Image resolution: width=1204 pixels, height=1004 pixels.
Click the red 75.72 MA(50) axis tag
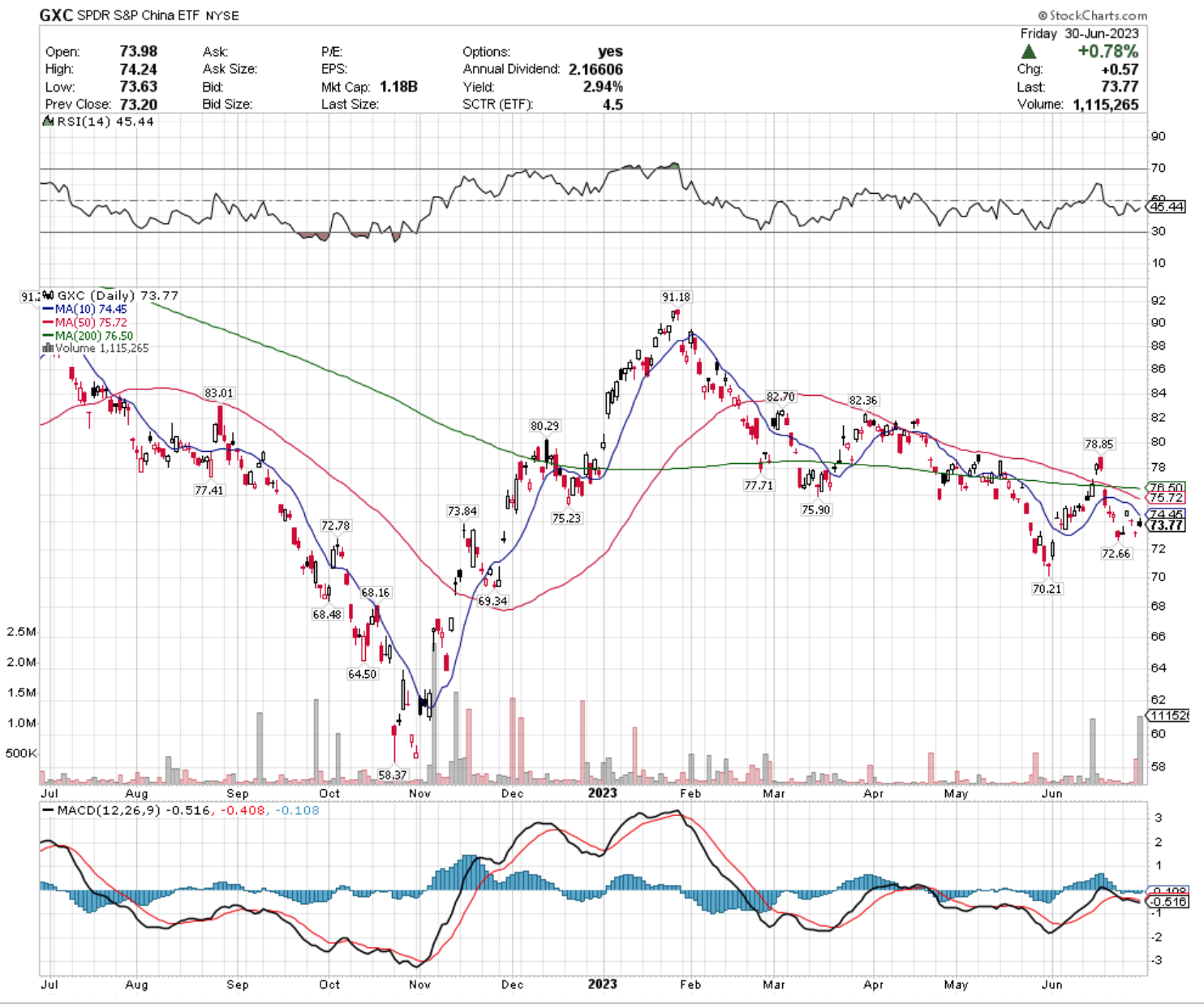click(x=1167, y=498)
